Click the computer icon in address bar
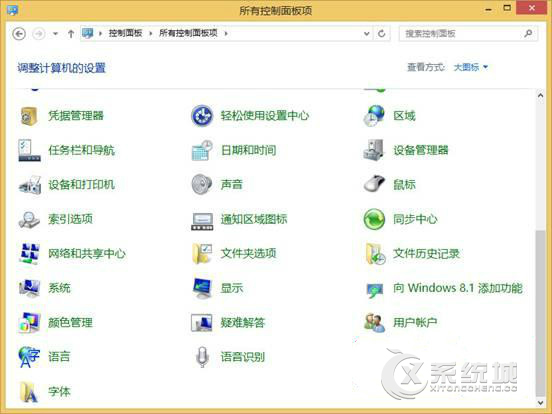This screenshot has height=414, width=552. 87,33
